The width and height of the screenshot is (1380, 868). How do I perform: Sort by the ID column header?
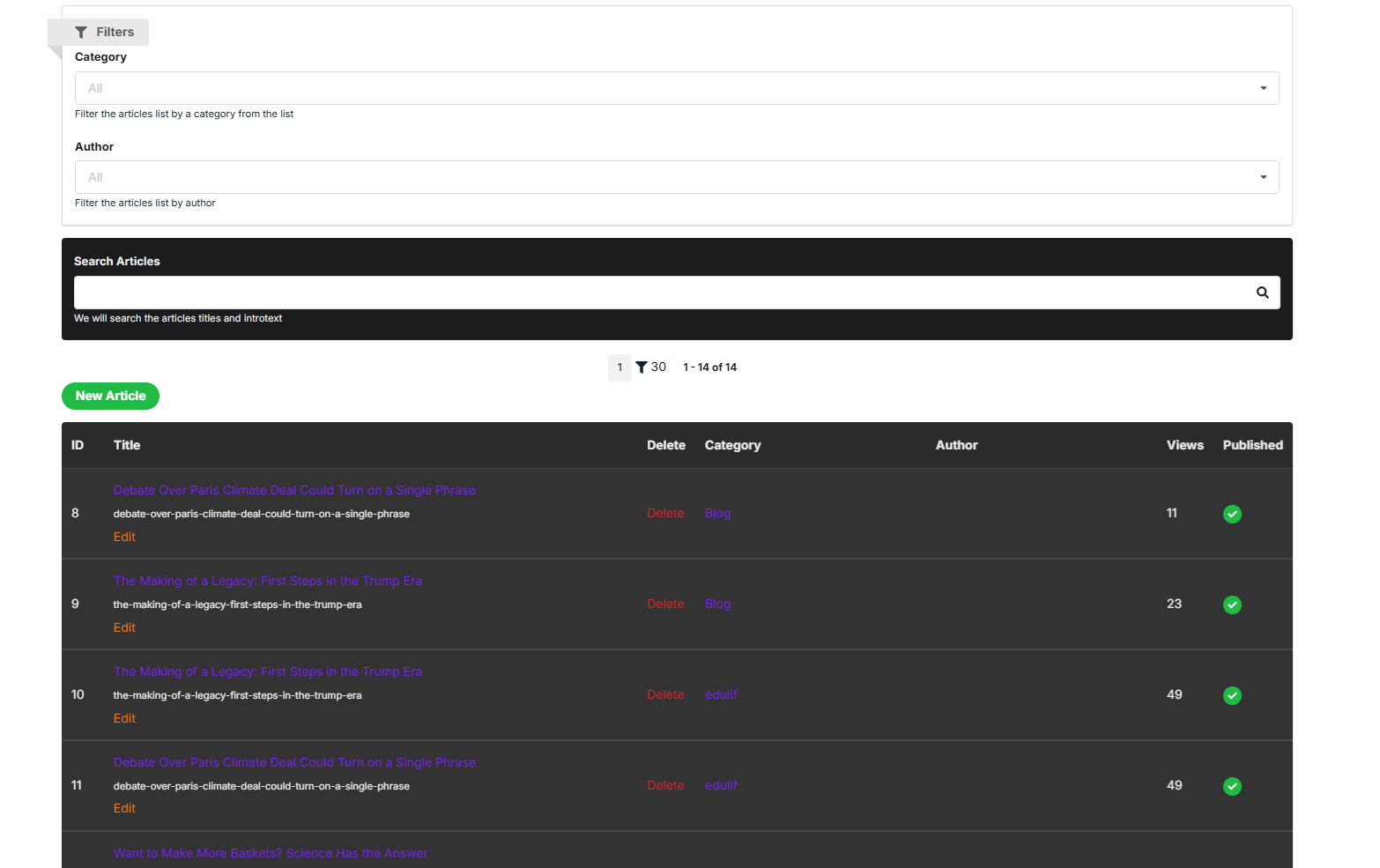point(78,445)
